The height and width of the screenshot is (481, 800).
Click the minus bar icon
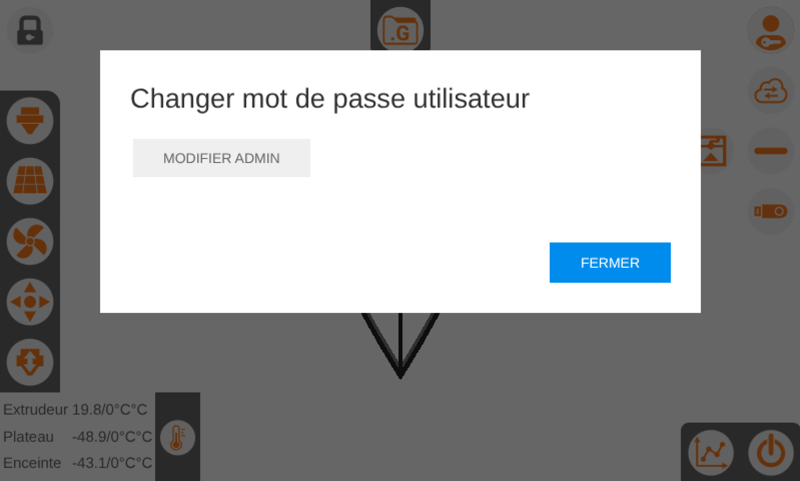tap(770, 151)
